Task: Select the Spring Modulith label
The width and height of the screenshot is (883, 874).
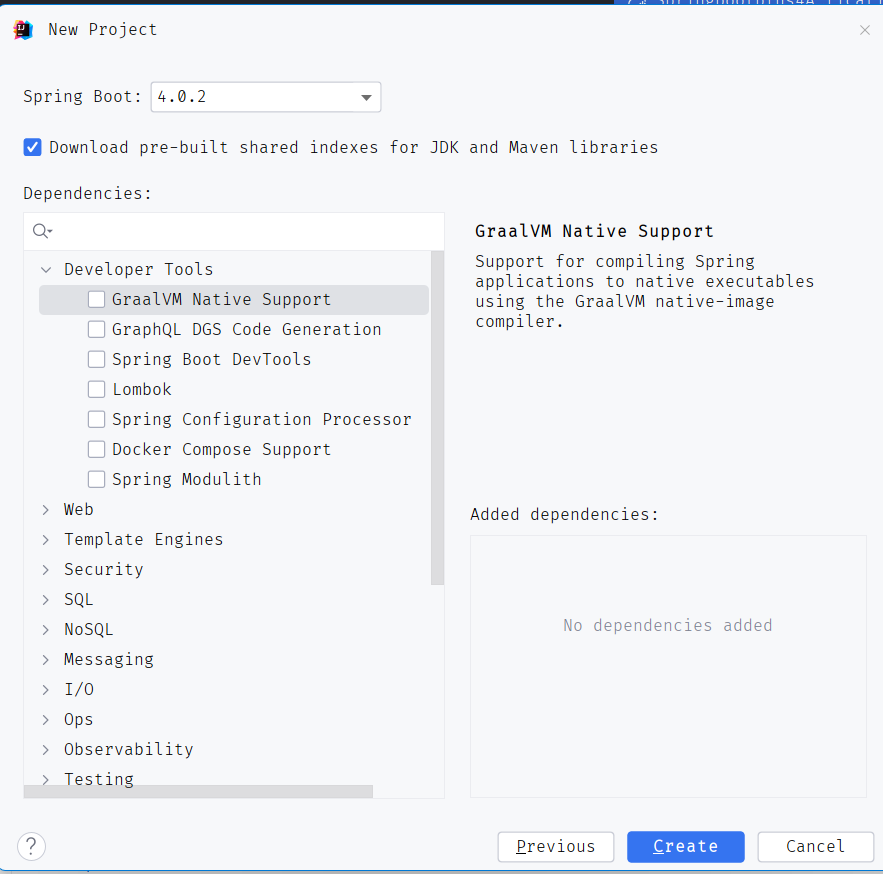Action: tap(187, 479)
